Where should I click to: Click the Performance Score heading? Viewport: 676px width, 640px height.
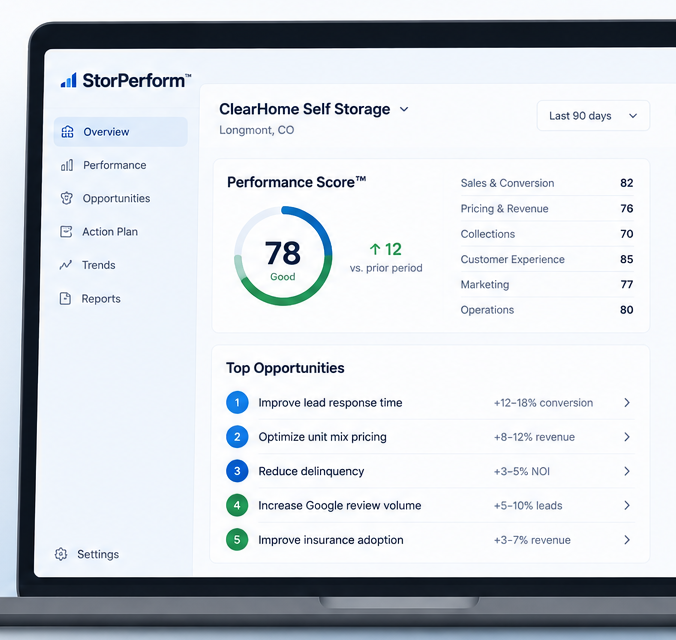[297, 182]
